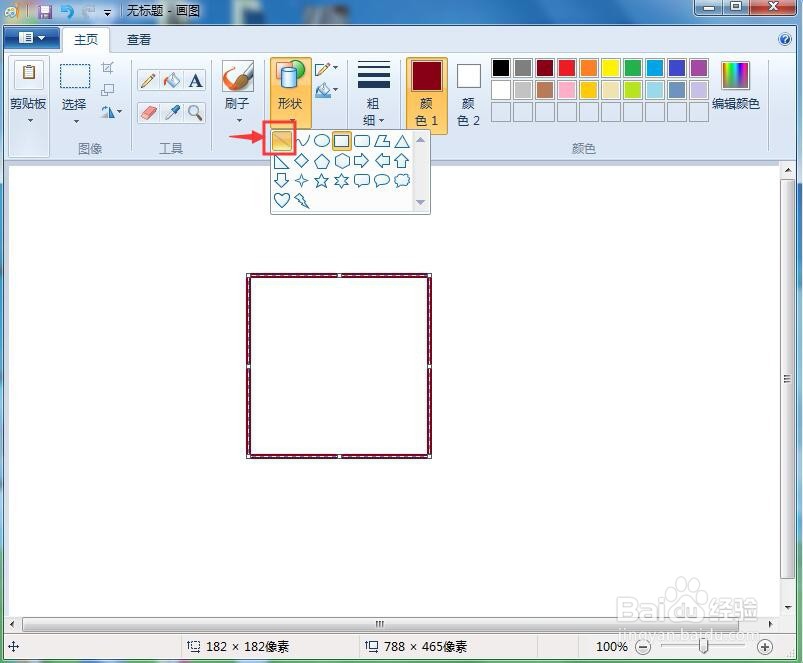The height and width of the screenshot is (663, 803).
Task: Select the Color picker eyedropper tool
Action: (x=172, y=112)
